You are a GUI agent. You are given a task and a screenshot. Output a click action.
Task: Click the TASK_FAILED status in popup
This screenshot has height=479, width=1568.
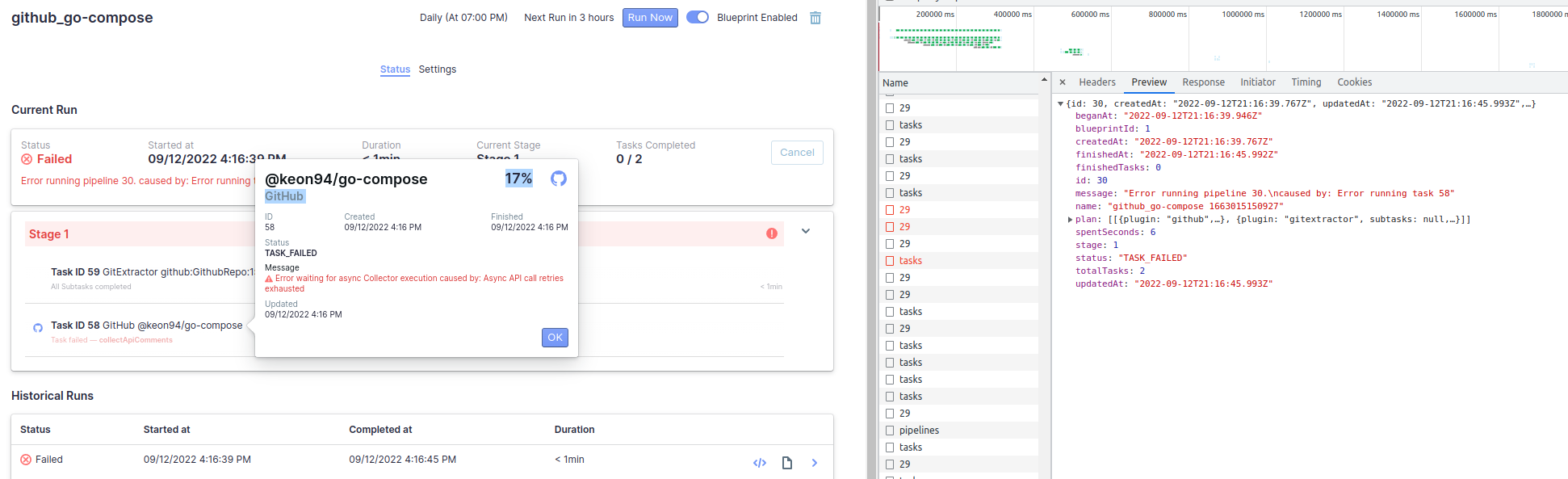point(291,253)
